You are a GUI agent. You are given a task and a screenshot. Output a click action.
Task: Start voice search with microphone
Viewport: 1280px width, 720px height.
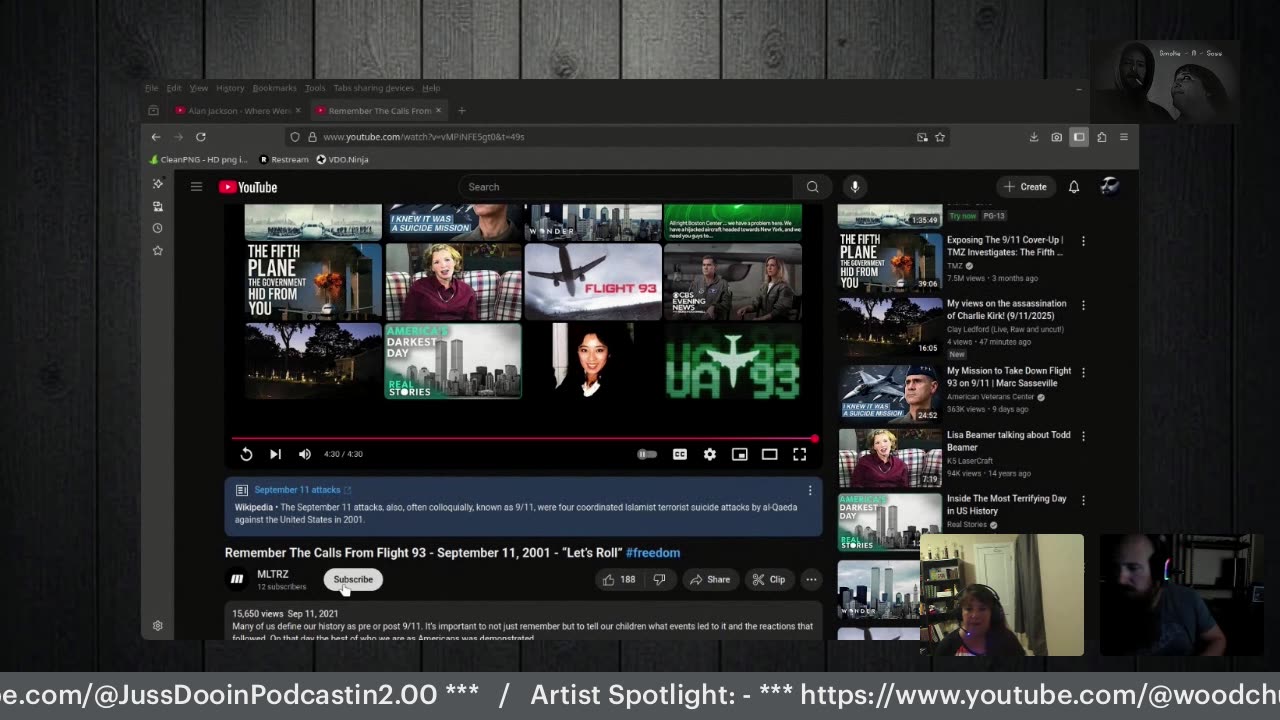[855, 187]
